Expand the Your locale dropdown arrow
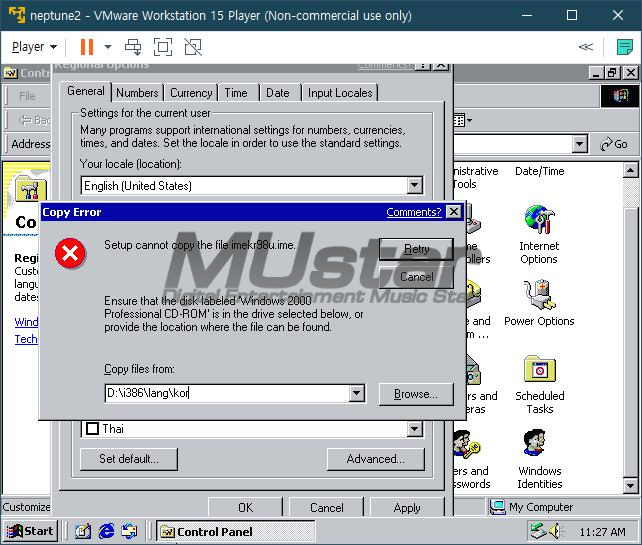 tap(414, 185)
